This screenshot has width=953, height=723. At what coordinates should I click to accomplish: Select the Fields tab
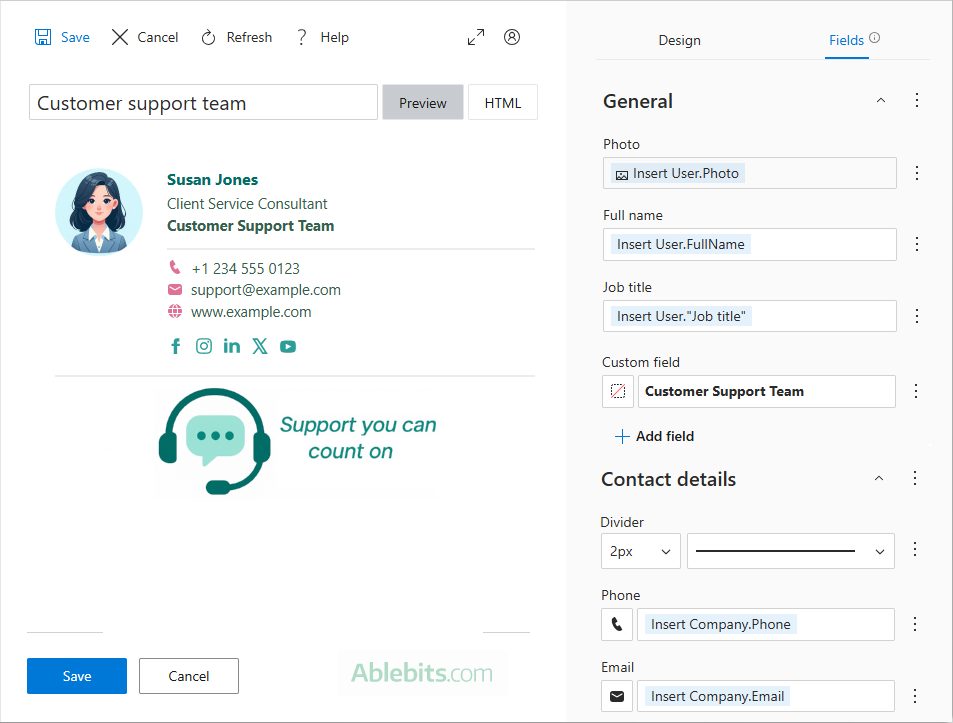tap(847, 41)
